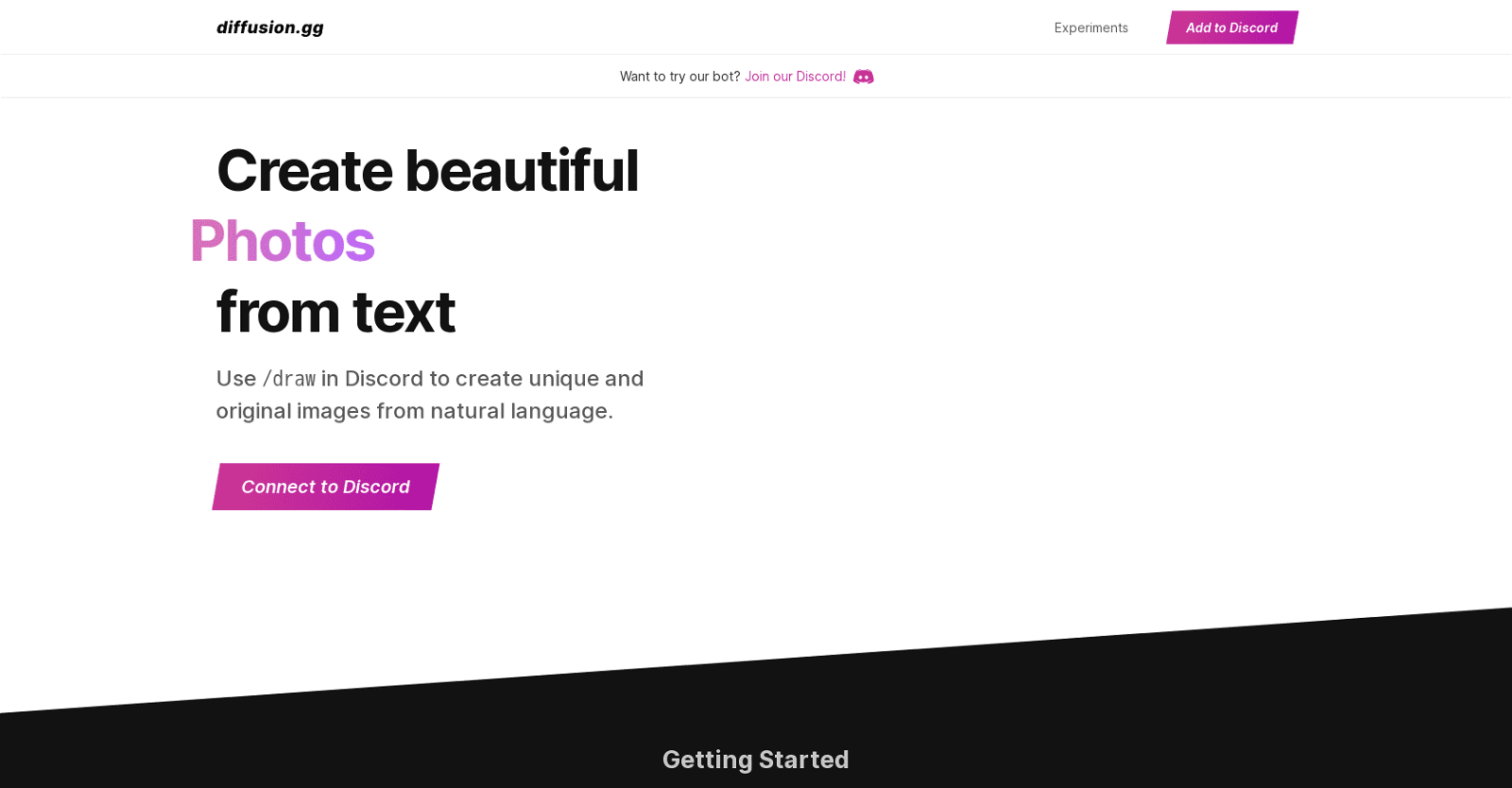The image size is (1512, 788).
Task: Follow the Join our Discord! link
Action: point(795,77)
